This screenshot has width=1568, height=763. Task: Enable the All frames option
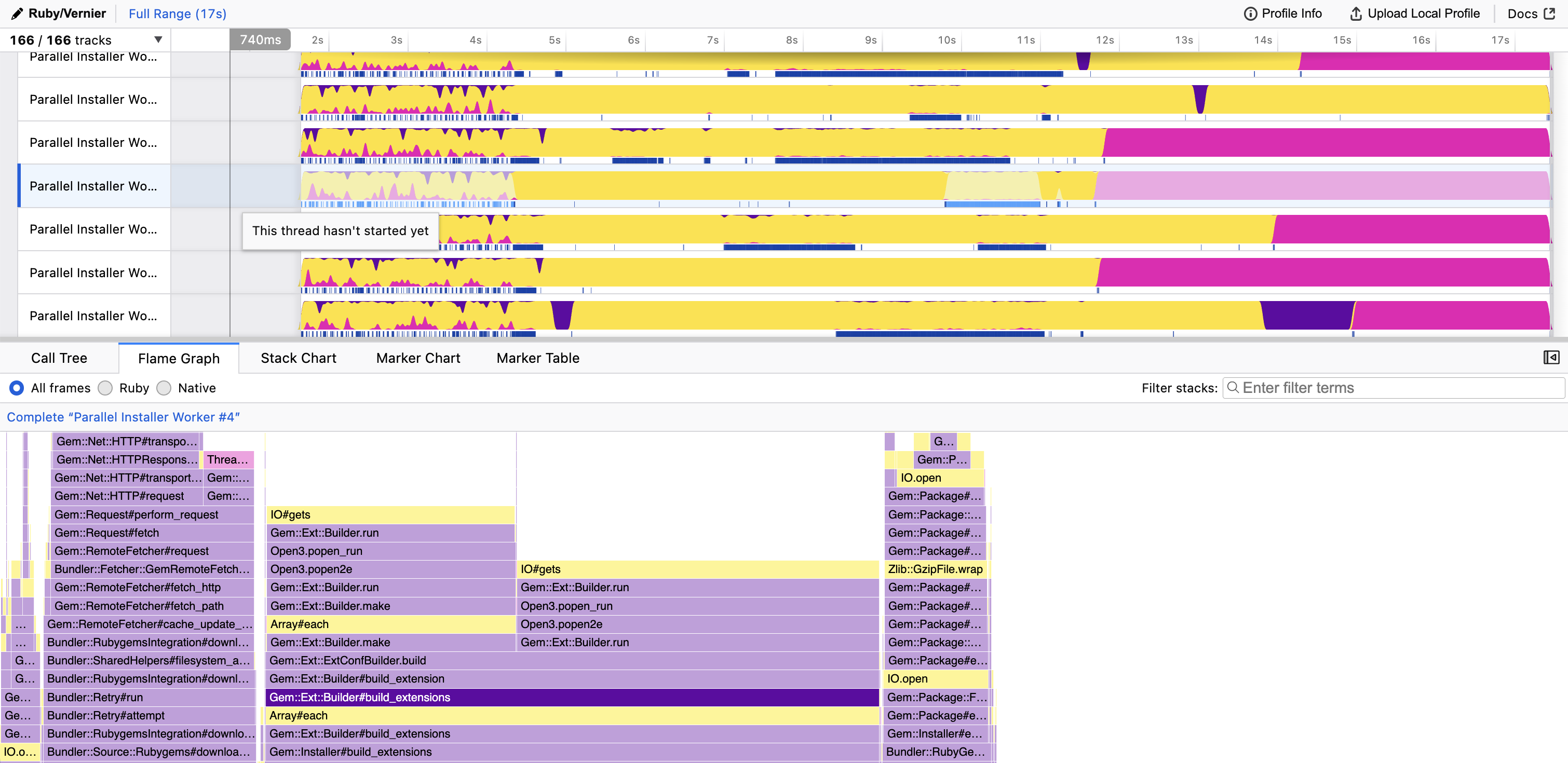[x=17, y=388]
